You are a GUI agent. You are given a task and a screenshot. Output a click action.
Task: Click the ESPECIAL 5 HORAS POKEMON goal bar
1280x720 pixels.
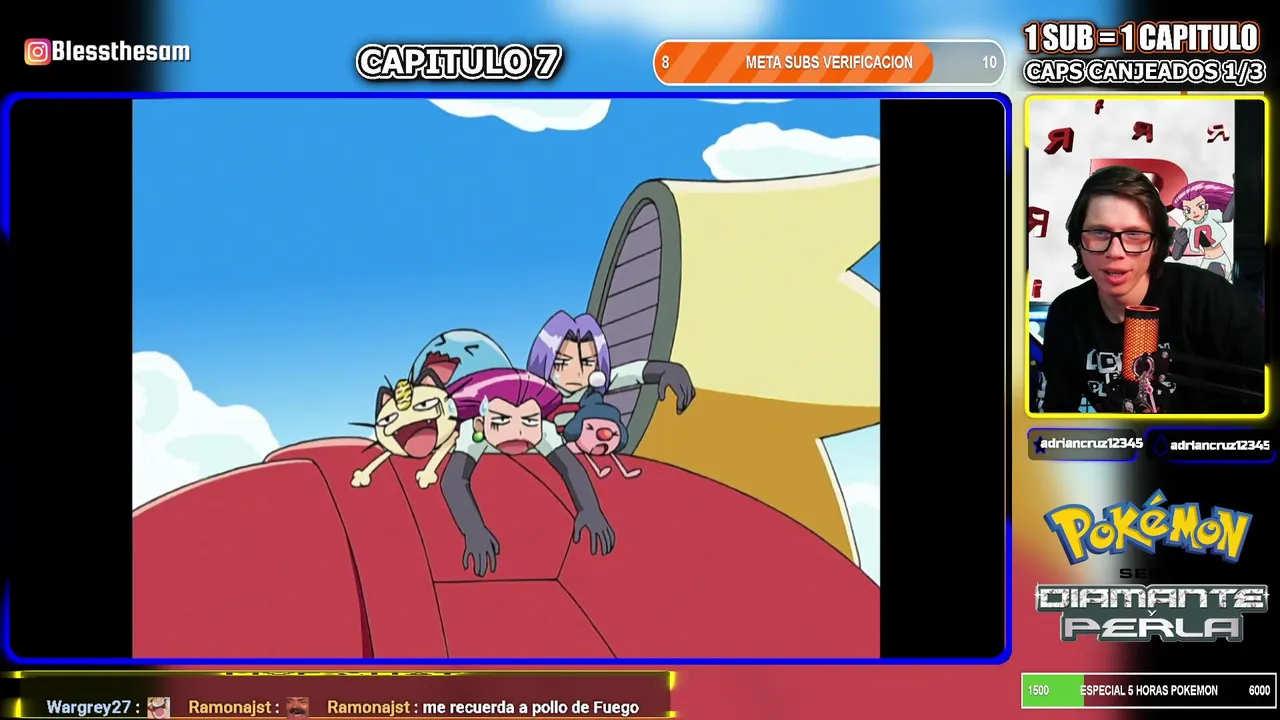[1147, 690]
